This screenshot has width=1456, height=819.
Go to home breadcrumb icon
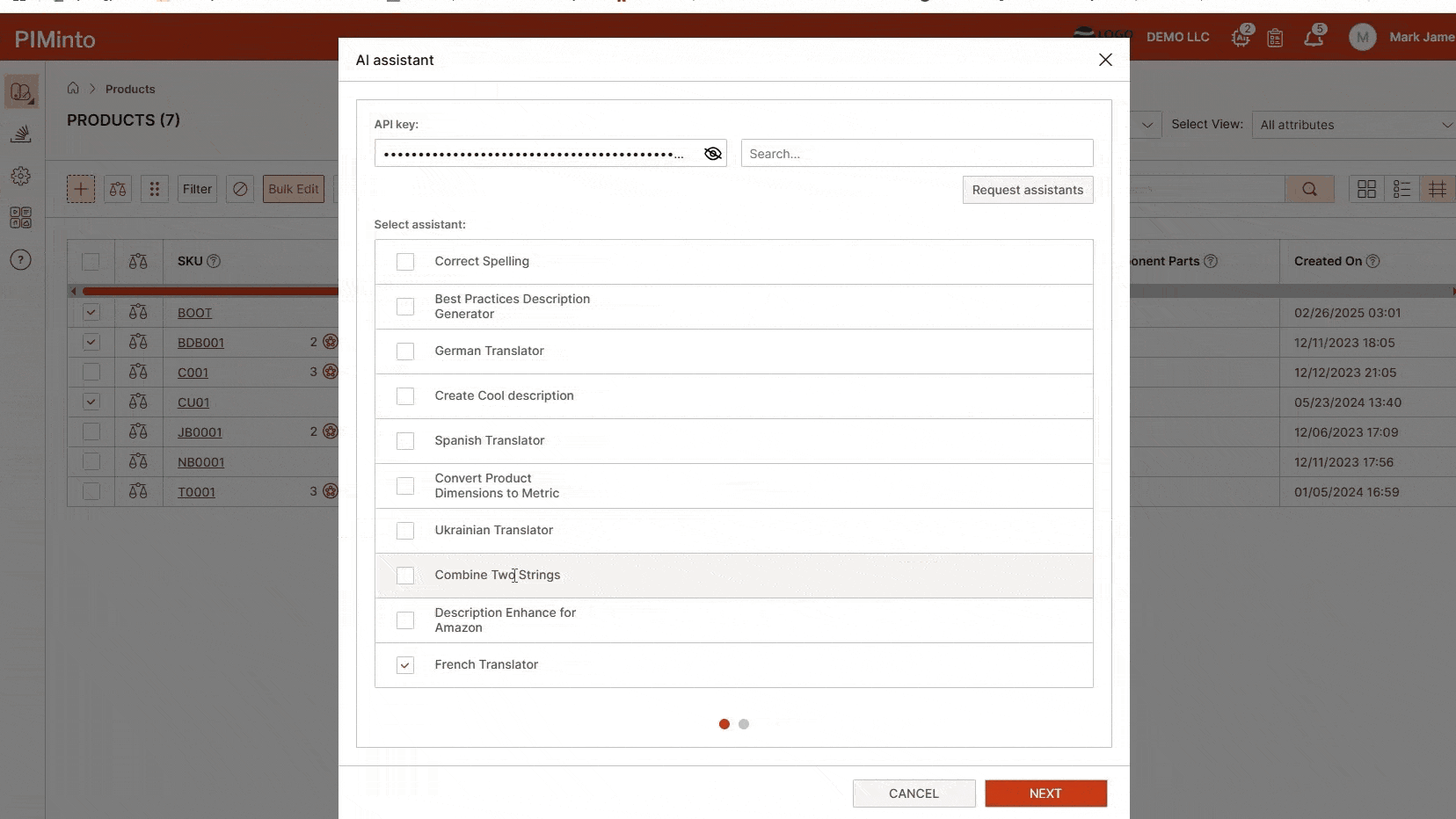(x=73, y=88)
